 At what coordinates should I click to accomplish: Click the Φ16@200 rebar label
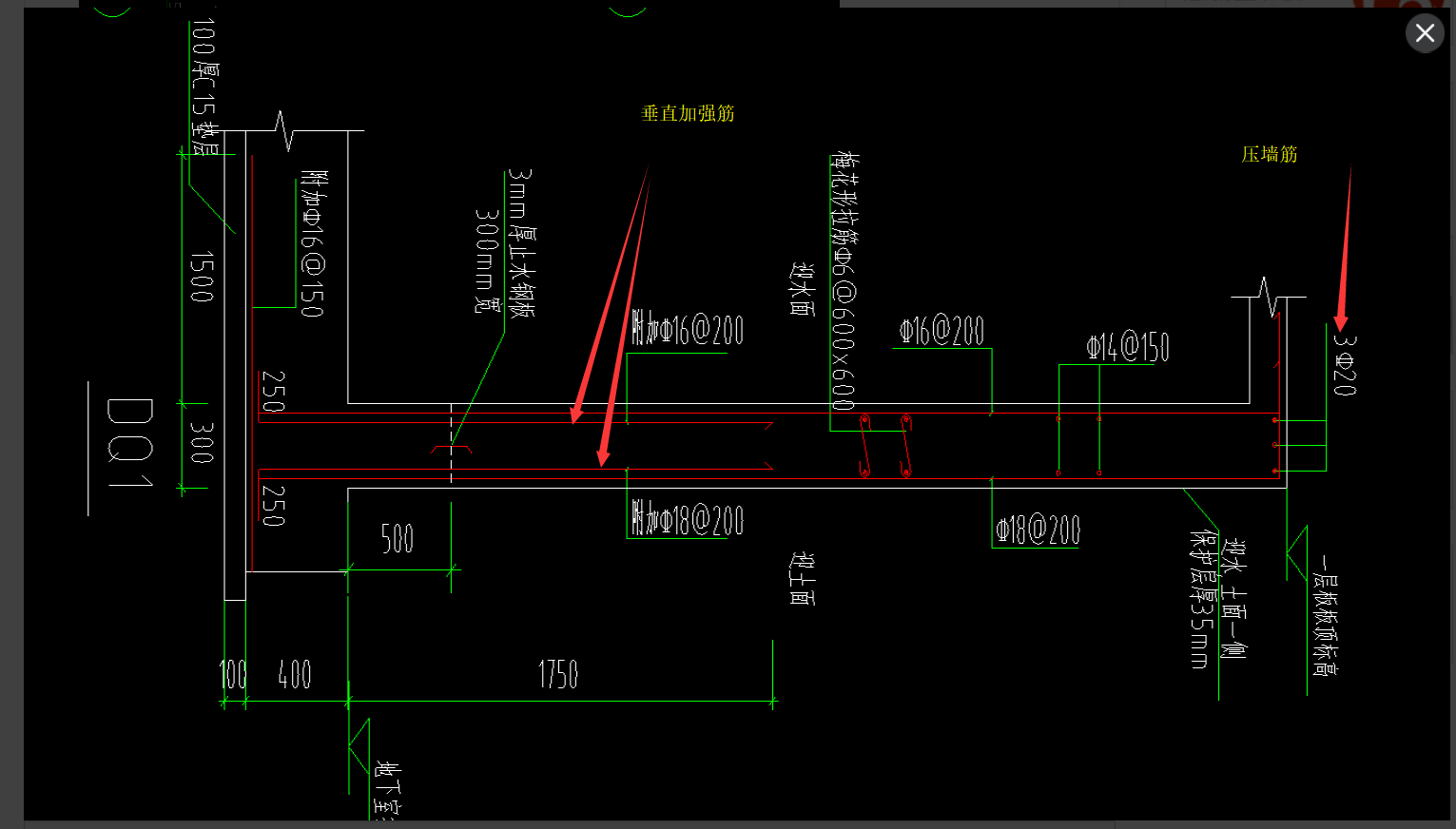942,331
